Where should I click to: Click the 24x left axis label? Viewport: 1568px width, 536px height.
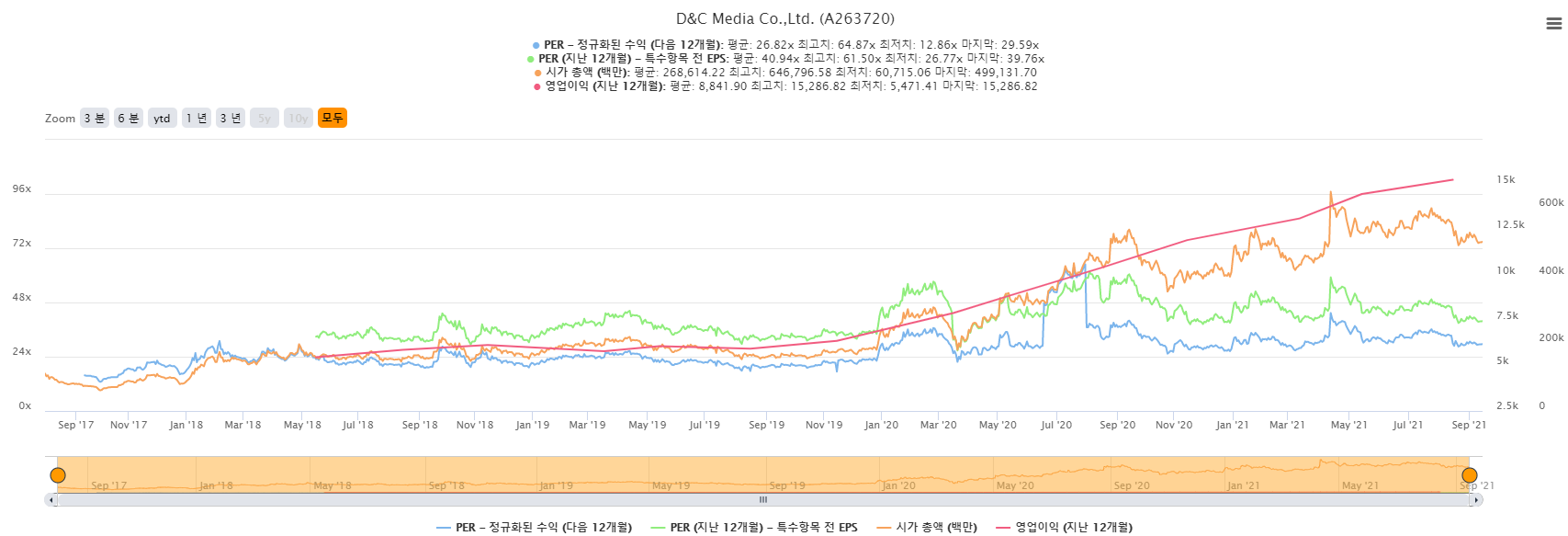coord(22,351)
